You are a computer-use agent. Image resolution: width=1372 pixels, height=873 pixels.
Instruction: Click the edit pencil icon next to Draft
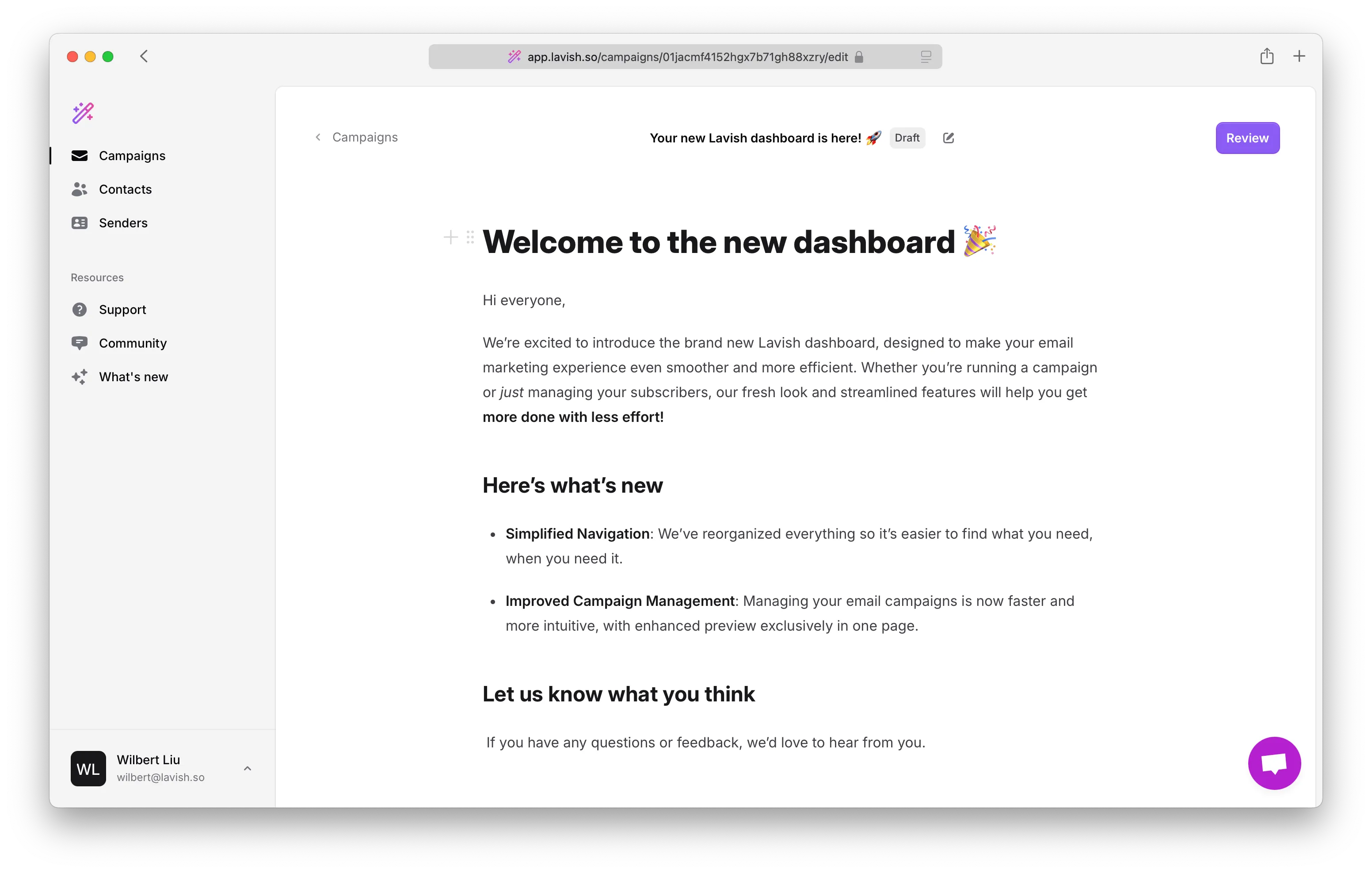(x=949, y=138)
